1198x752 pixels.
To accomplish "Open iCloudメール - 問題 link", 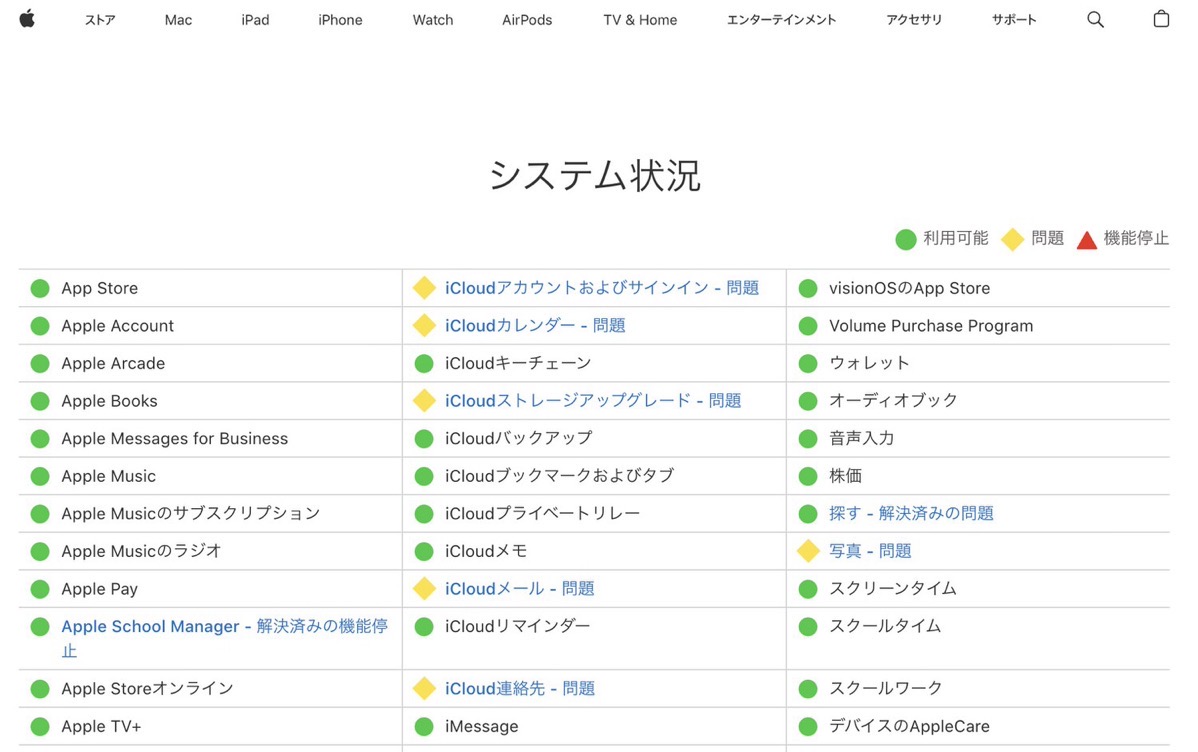I will [520, 588].
